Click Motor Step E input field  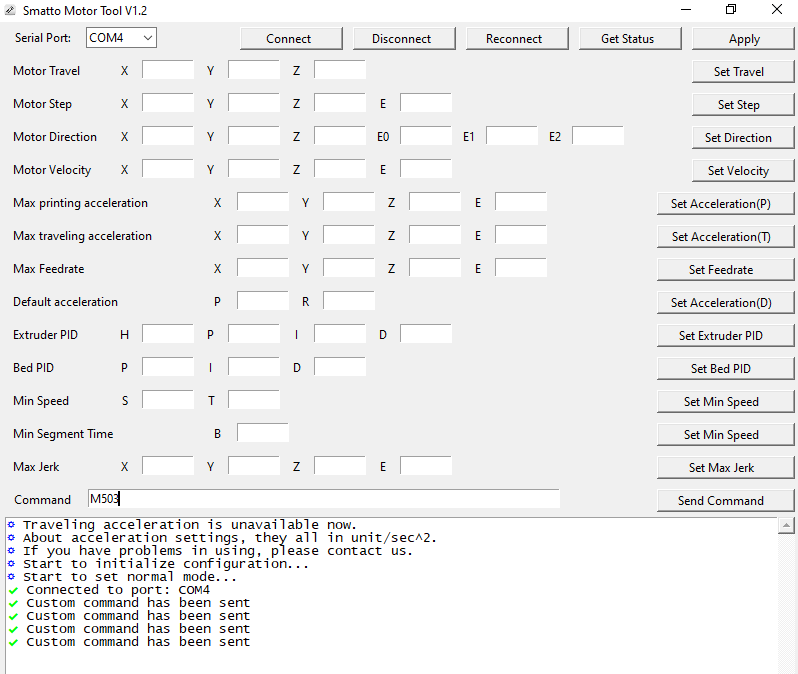coord(426,103)
